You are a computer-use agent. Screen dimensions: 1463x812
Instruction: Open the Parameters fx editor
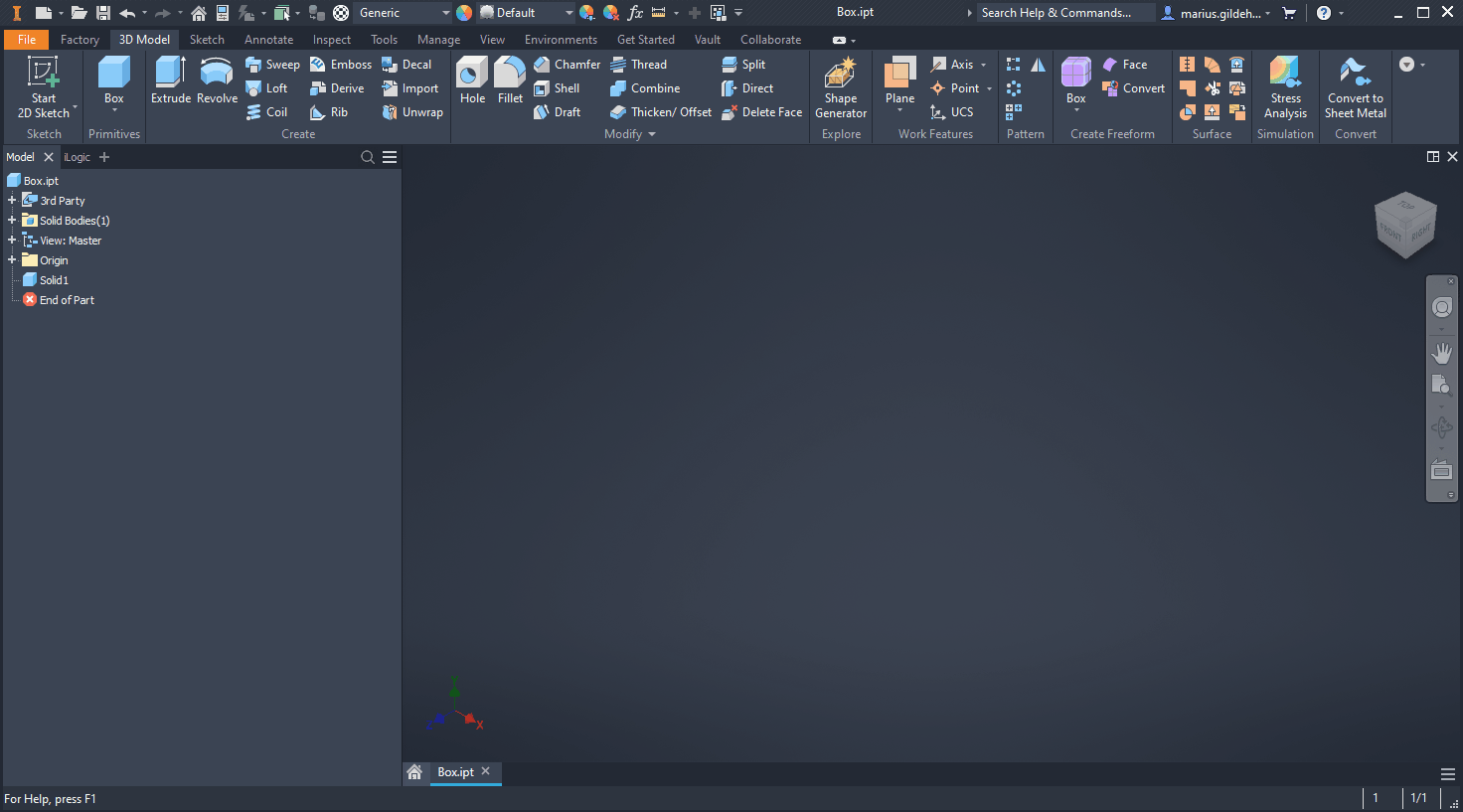635,12
